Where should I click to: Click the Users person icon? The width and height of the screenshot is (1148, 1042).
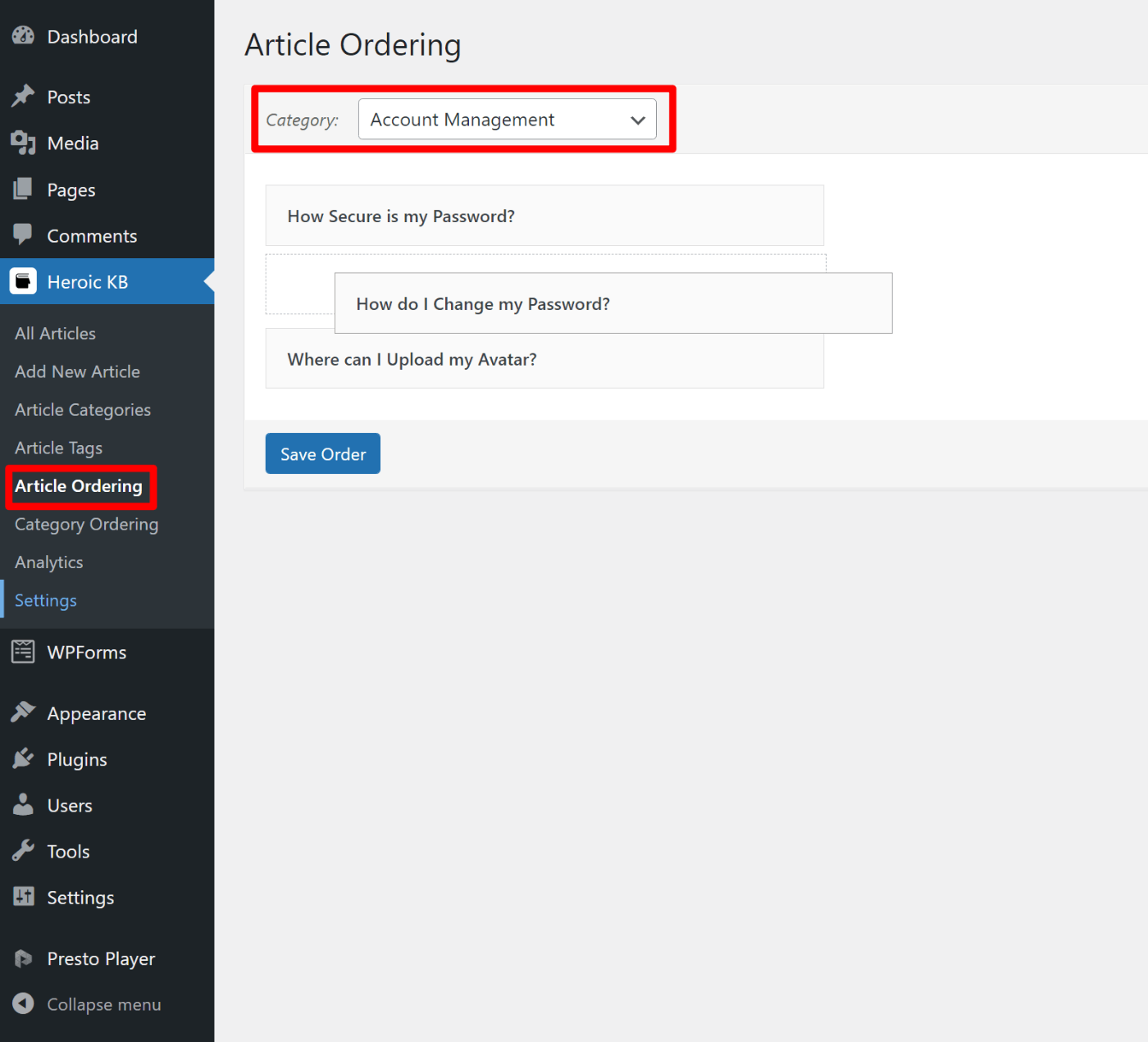click(23, 805)
